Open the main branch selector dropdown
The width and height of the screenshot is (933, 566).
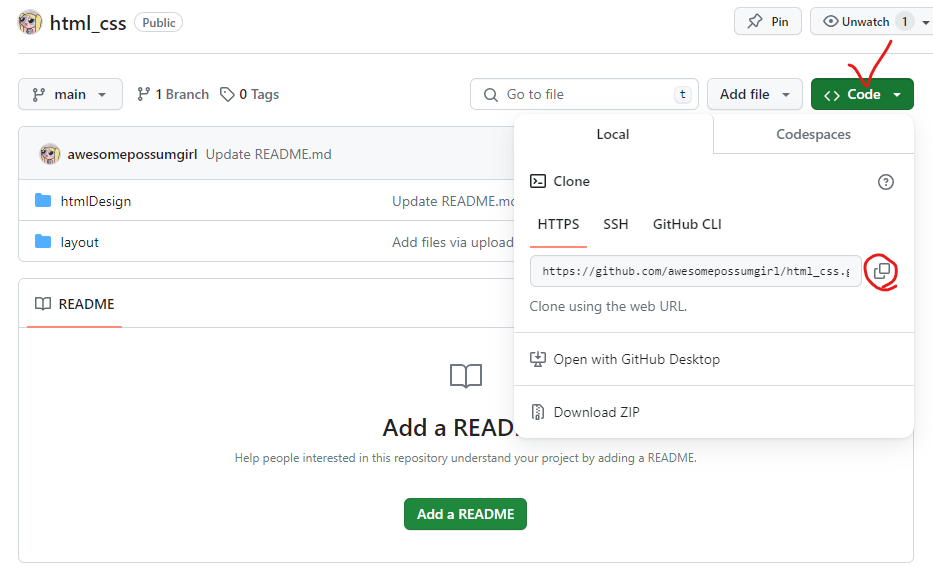(70, 94)
